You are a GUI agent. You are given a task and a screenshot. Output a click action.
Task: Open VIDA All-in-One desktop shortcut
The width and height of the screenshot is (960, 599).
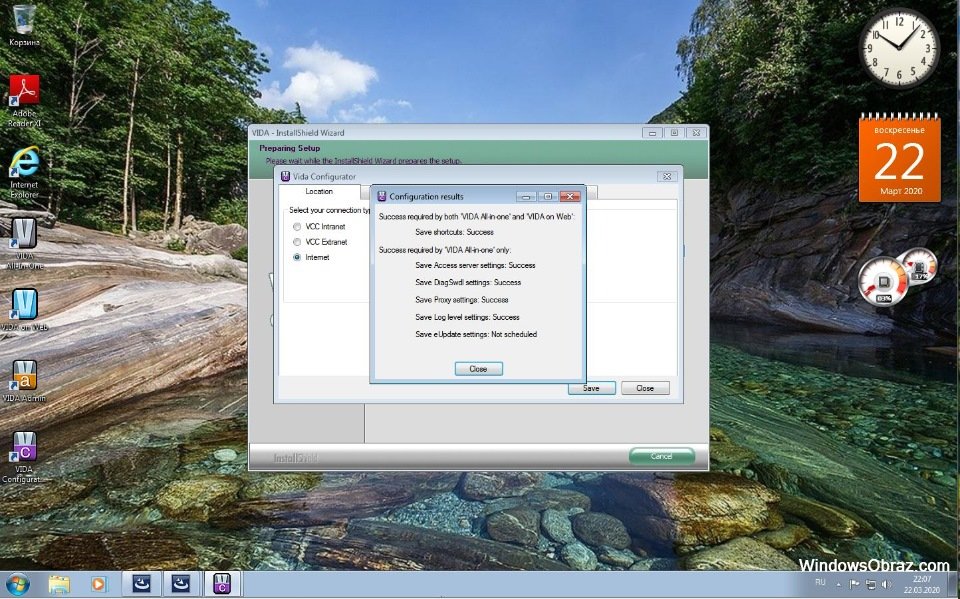click(24, 243)
